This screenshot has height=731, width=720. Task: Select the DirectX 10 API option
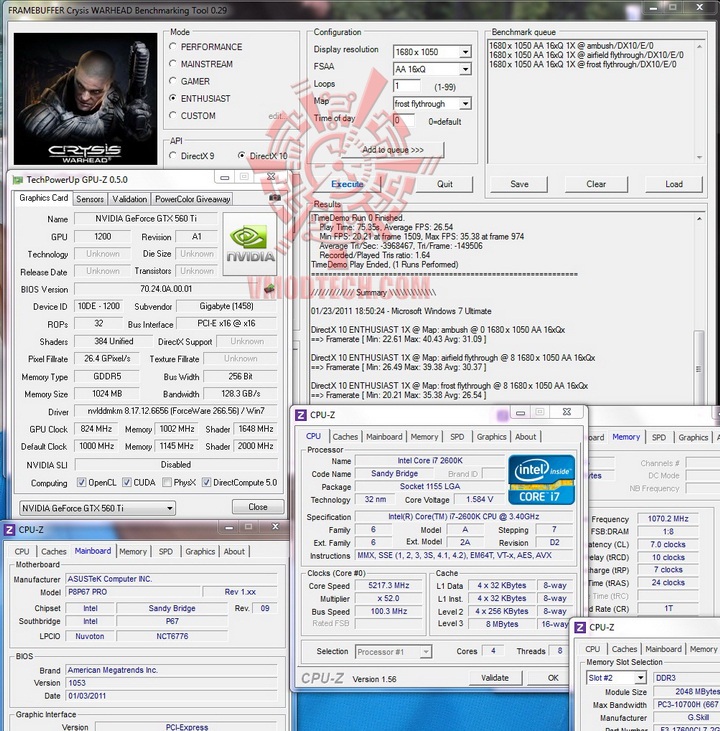pos(242,156)
